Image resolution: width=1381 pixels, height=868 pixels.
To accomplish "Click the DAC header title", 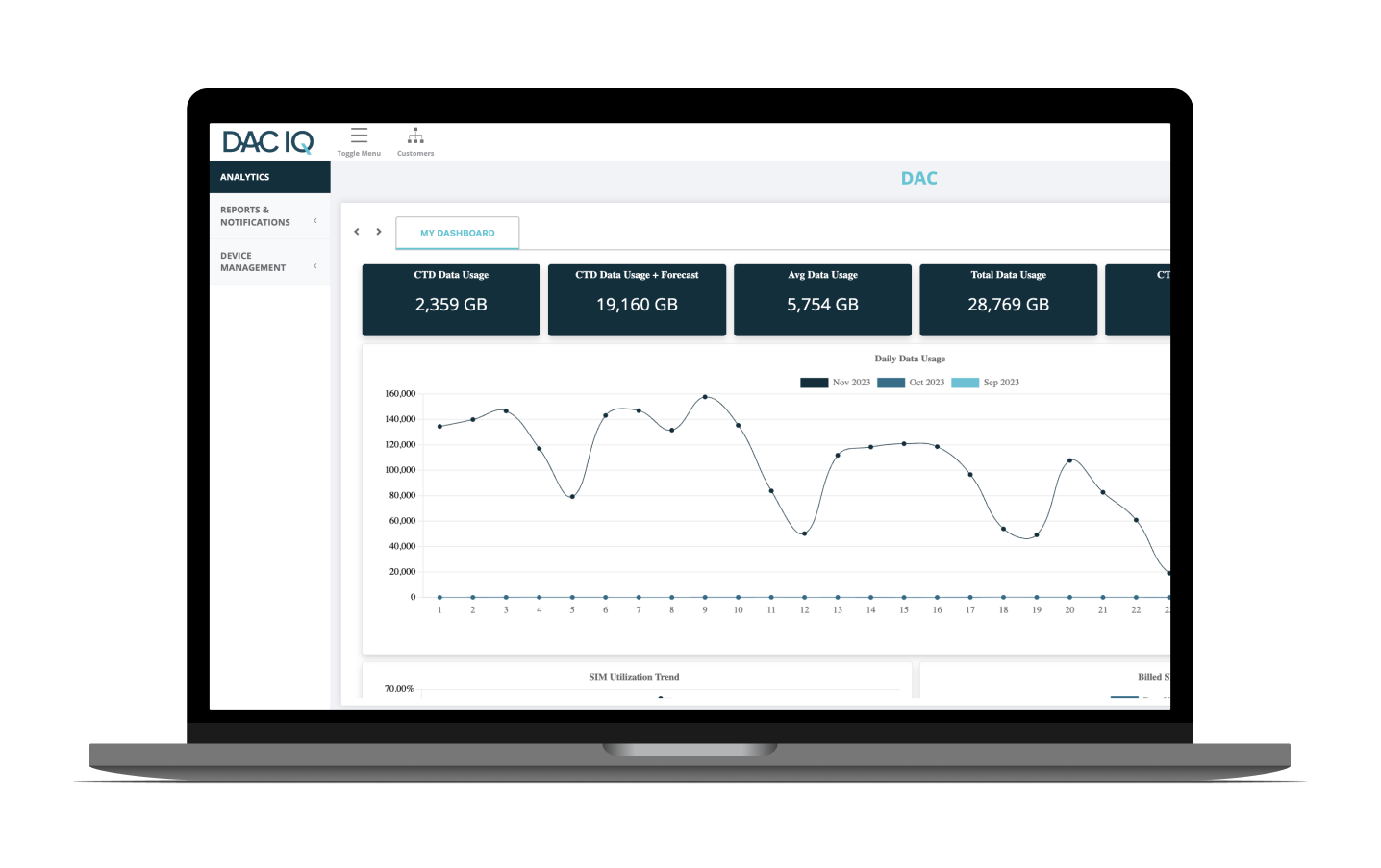I will tap(918, 179).
